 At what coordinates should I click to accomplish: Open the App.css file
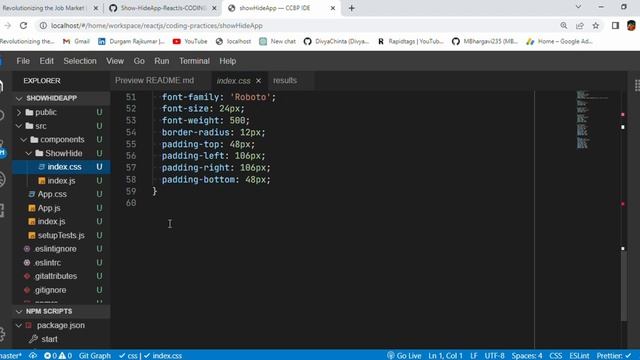(61, 194)
